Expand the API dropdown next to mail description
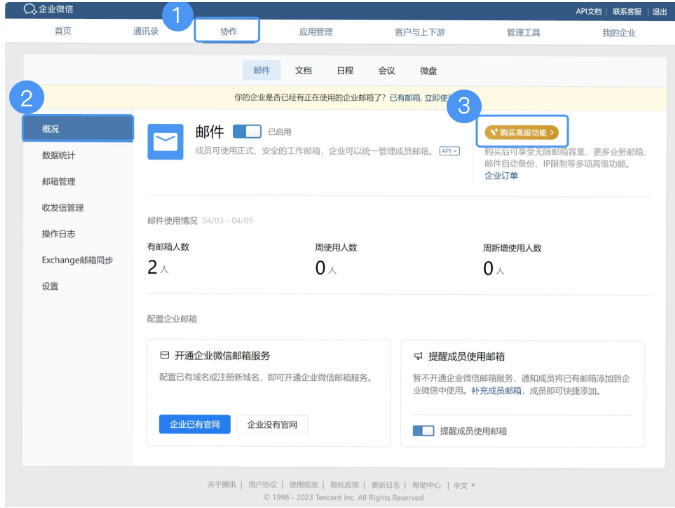 tap(449, 151)
